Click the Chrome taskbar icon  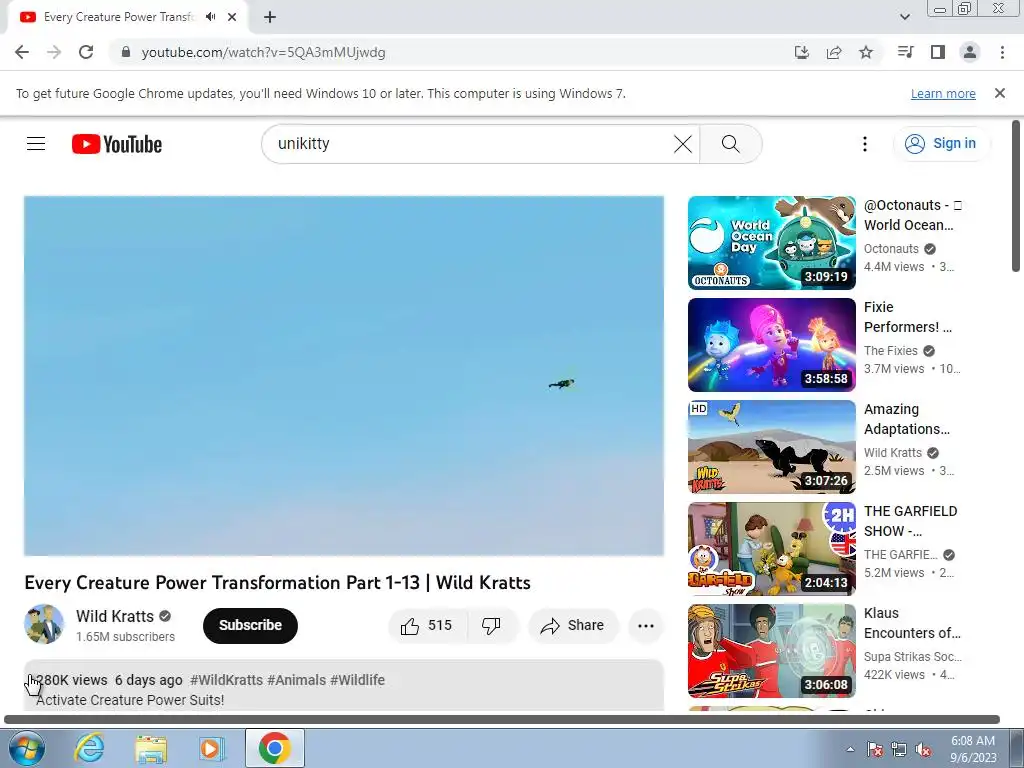[274, 748]
